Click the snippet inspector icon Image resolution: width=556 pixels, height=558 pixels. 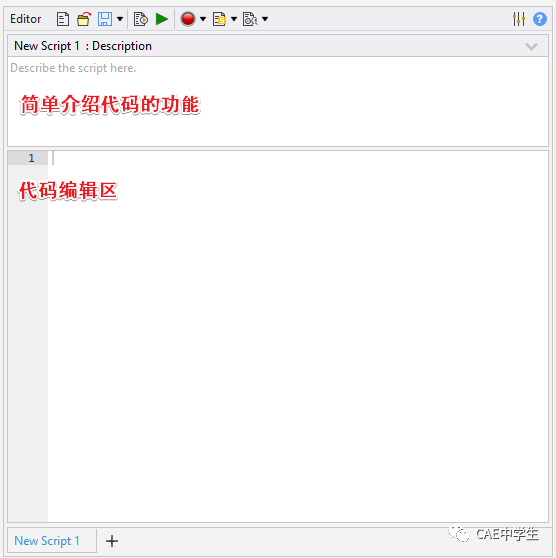pos(250,19)
